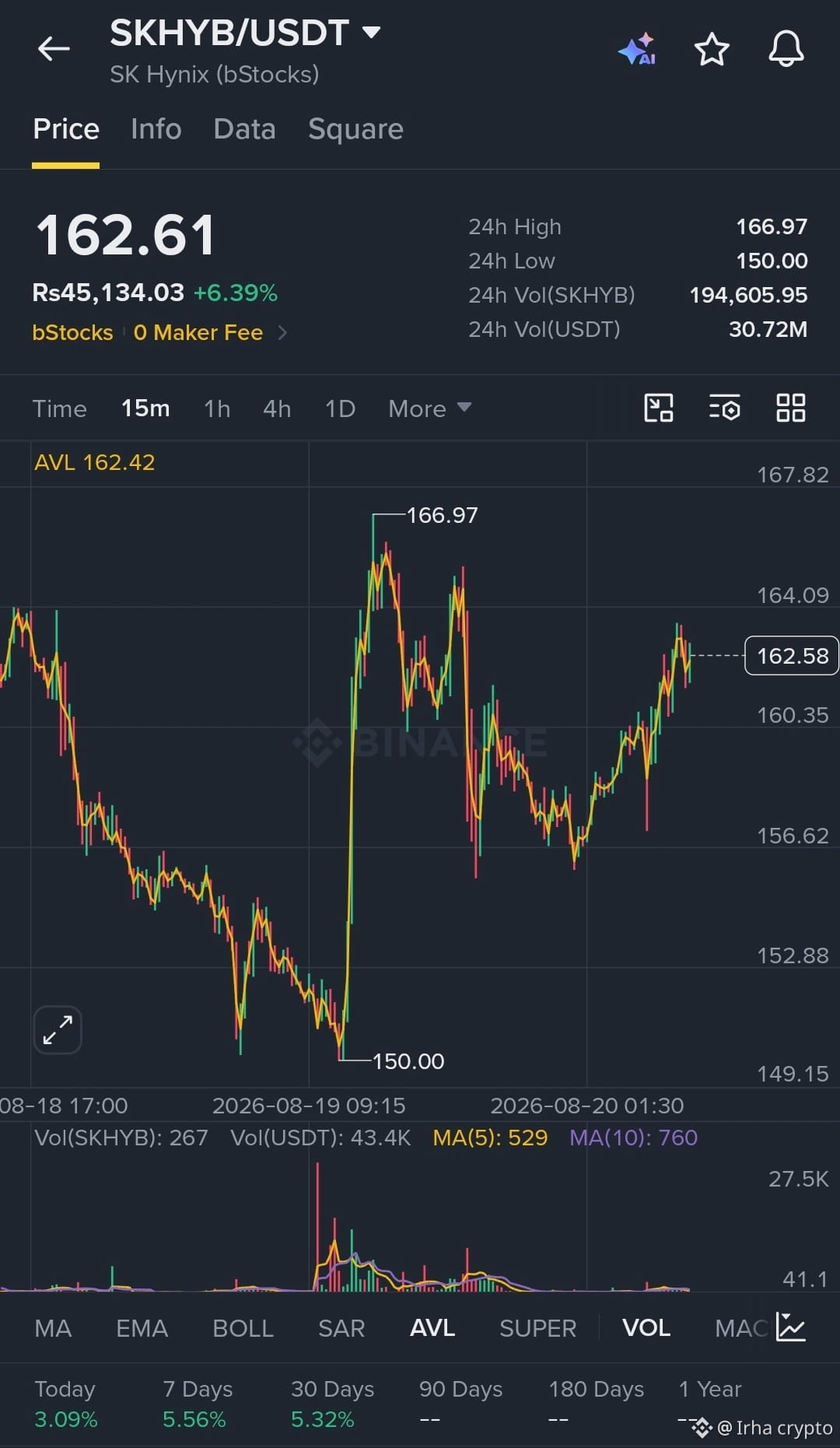Click the 180 Days performance entry
The width and height of the screenshot is (840, 1448).
point(596,1404)
